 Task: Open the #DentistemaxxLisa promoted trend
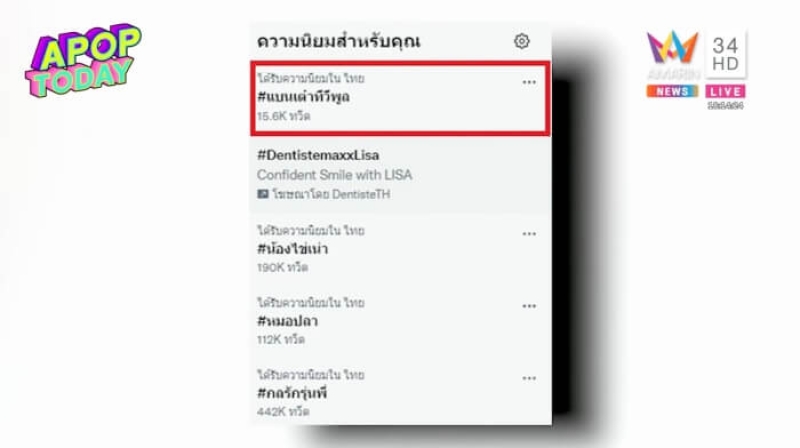tap(318, 155)
